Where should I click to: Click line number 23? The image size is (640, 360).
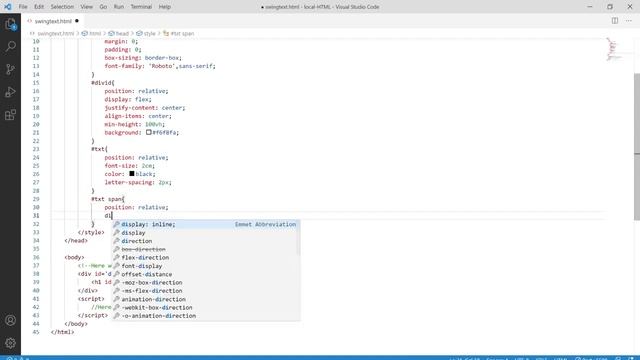[x=36, y=149]
